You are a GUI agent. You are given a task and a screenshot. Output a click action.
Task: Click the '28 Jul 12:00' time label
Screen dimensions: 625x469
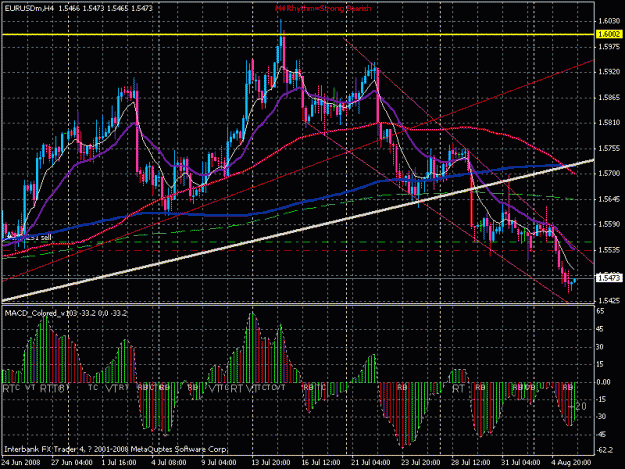[x=470, y=463]
